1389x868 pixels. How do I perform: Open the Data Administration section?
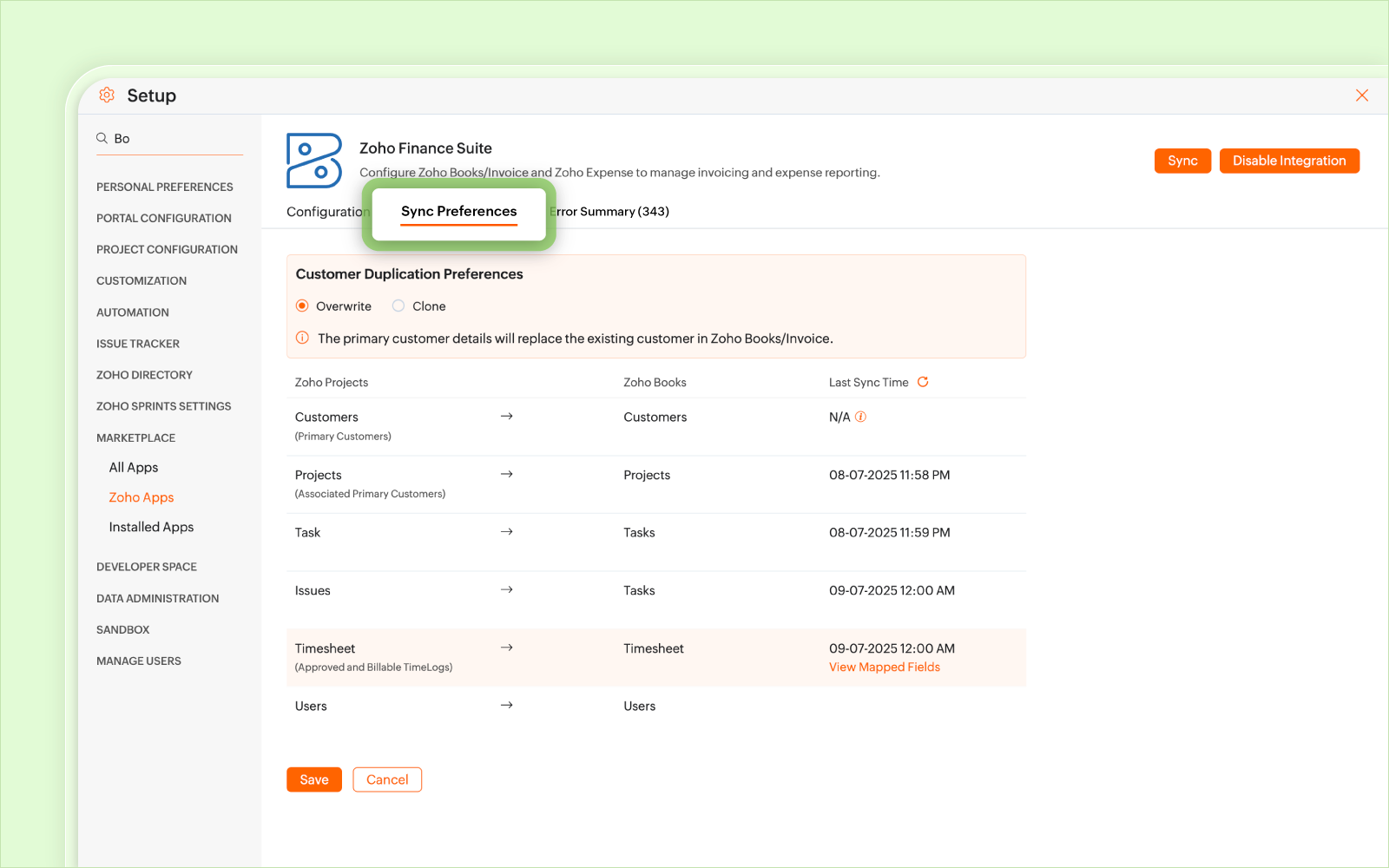[158, 598]
